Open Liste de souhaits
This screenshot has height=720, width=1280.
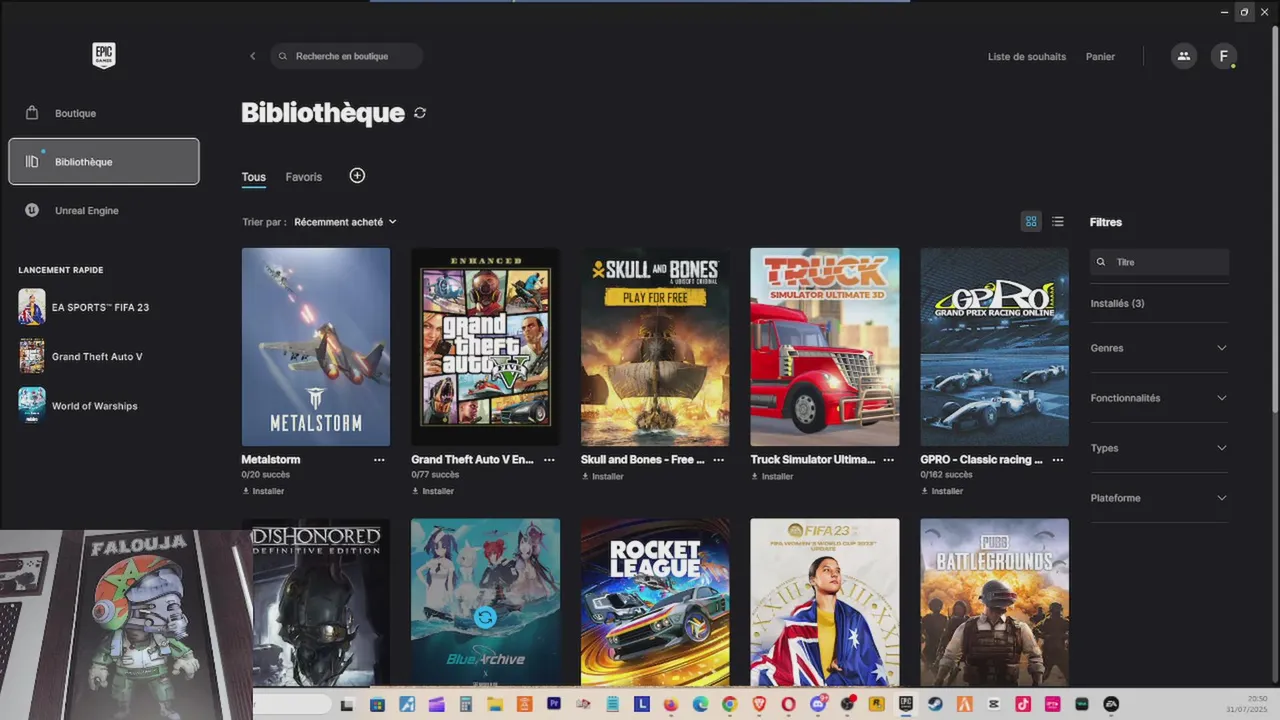[1027, 57]
